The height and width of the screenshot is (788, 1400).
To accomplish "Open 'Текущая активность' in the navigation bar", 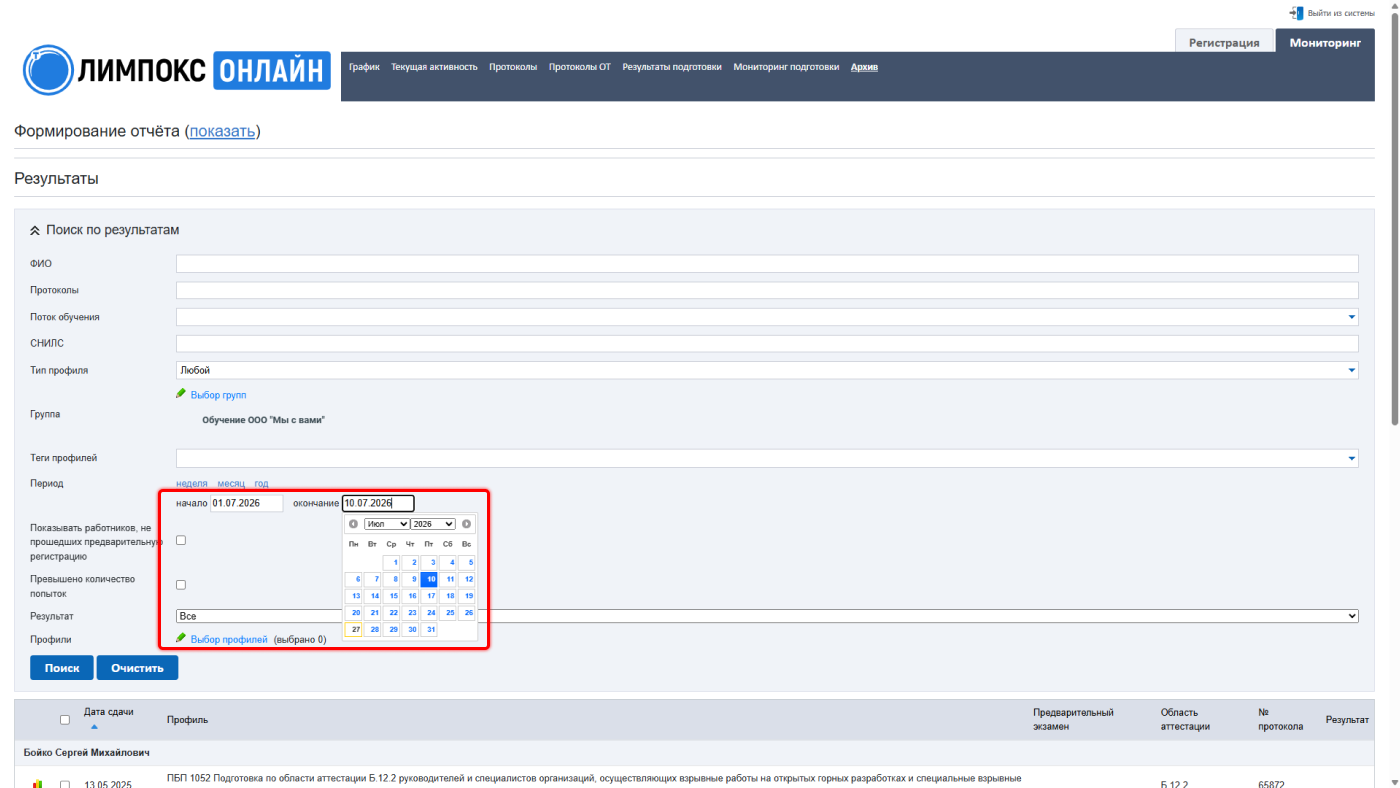I will tap(434, 67).
